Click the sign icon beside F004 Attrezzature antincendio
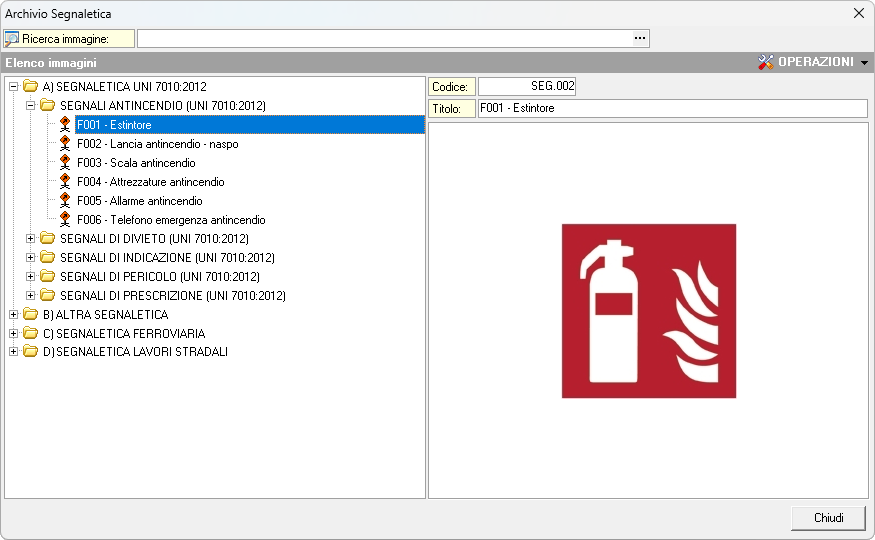The width and height of the screenshot is (875, 540). pyautogui.click(x=65, y=182)
